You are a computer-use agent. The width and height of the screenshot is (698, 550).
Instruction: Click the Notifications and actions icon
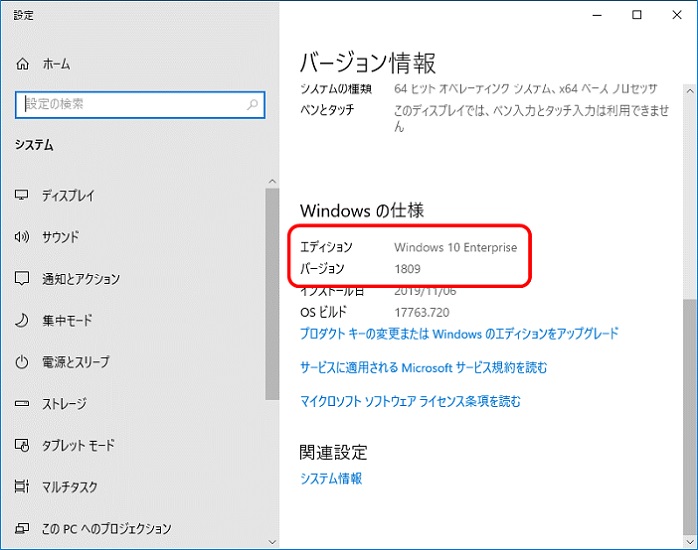[22, 278]
